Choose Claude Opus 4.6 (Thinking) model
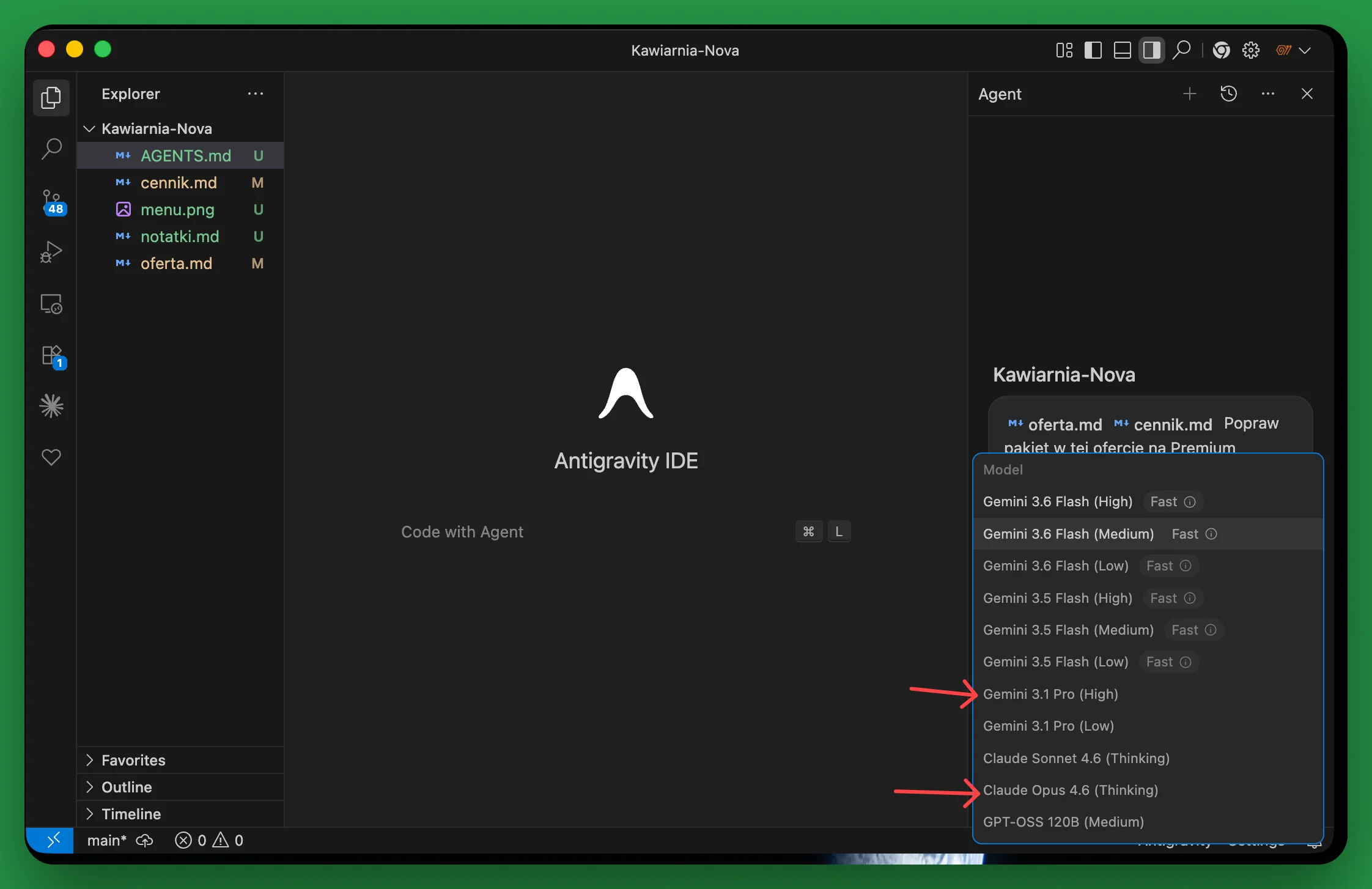Viewport: 1372px width, 889px height. [1148, 790]
